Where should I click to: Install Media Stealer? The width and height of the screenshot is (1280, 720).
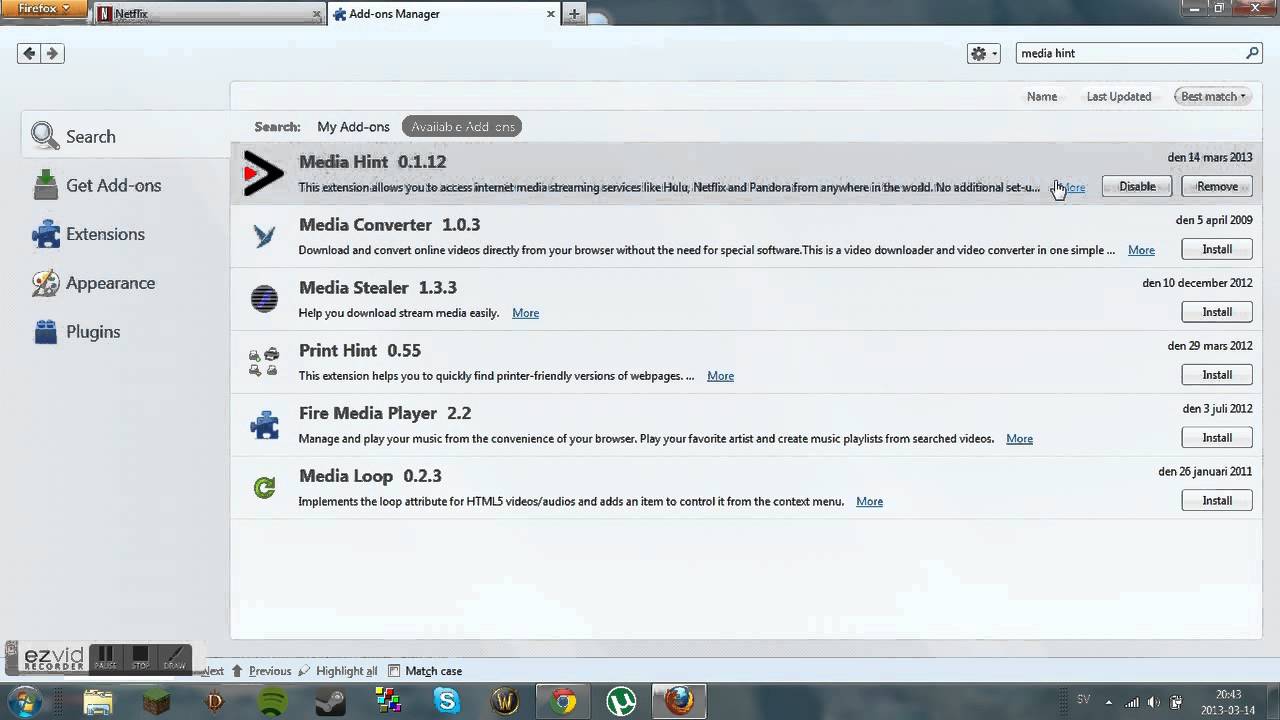coord(1217,312)
